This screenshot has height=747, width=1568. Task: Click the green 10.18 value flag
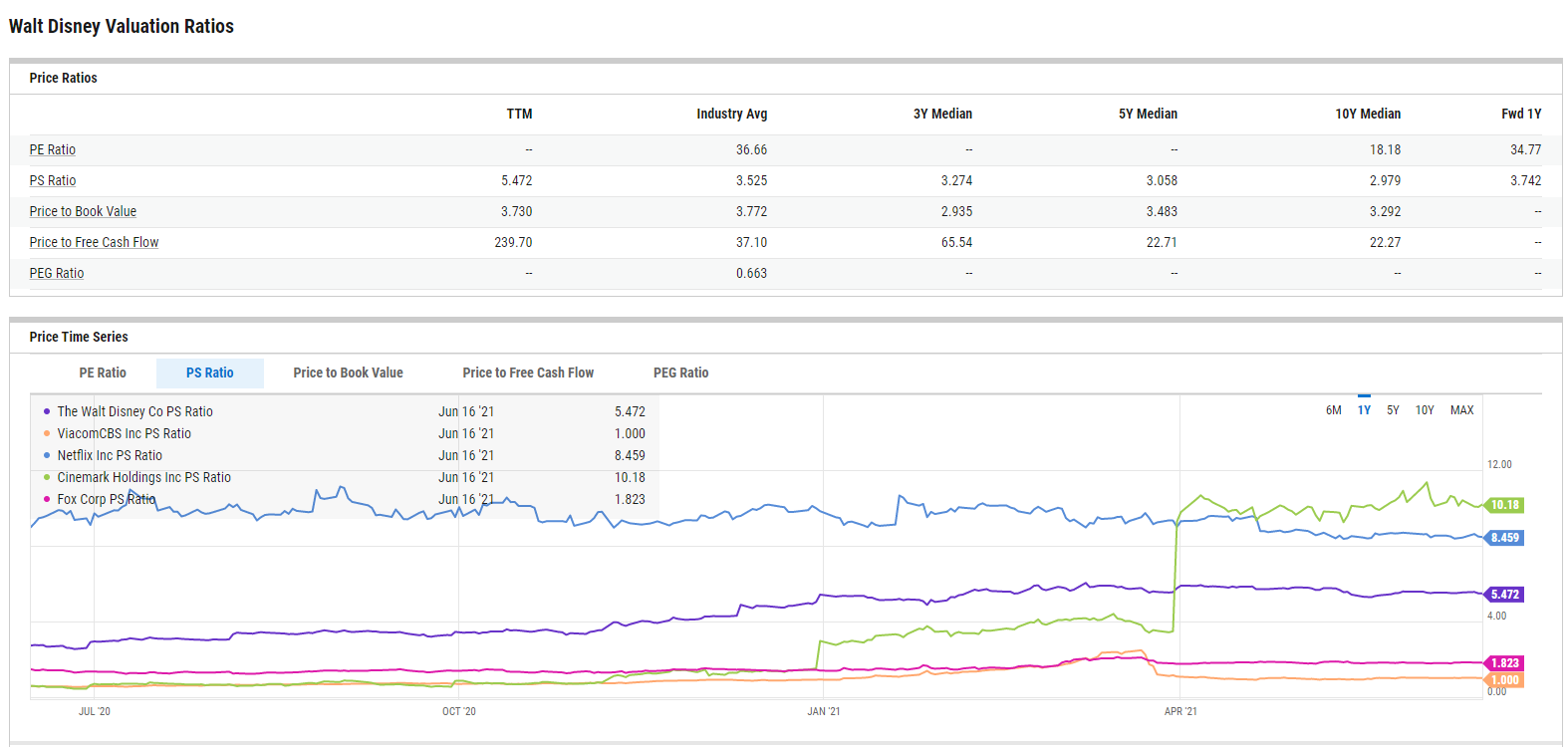1504,505
